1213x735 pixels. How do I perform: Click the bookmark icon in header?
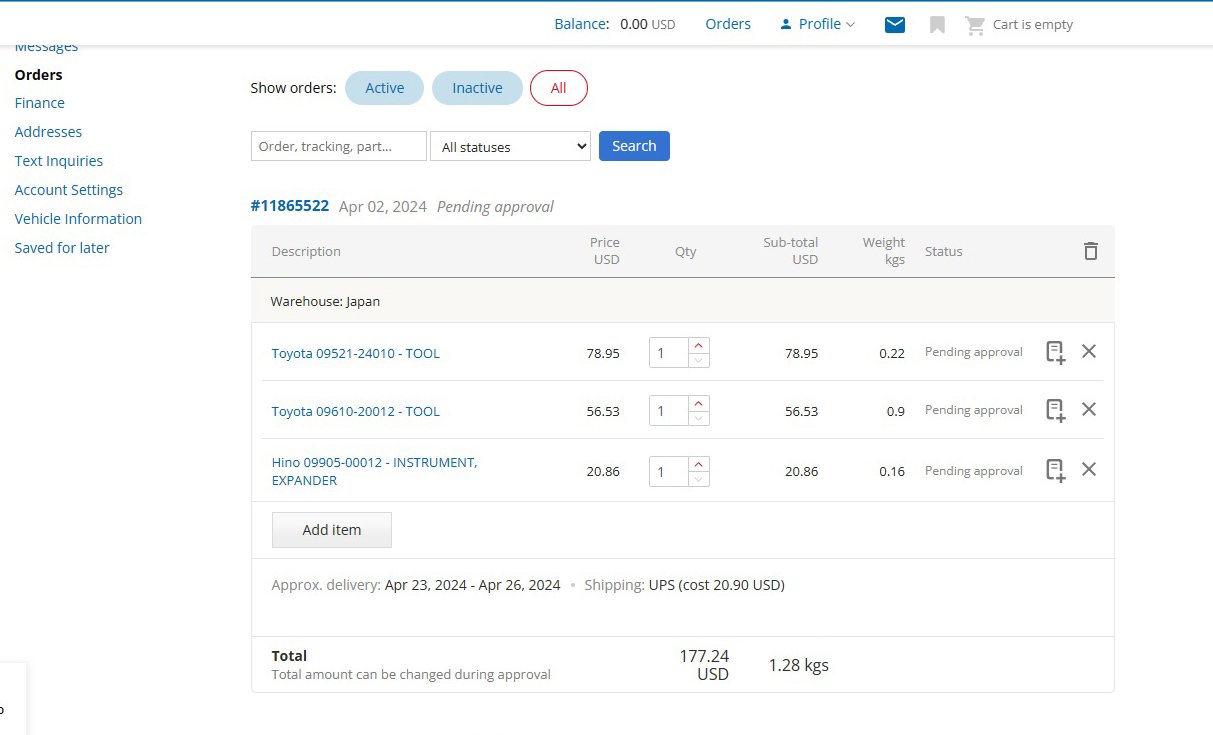point(937,25)
